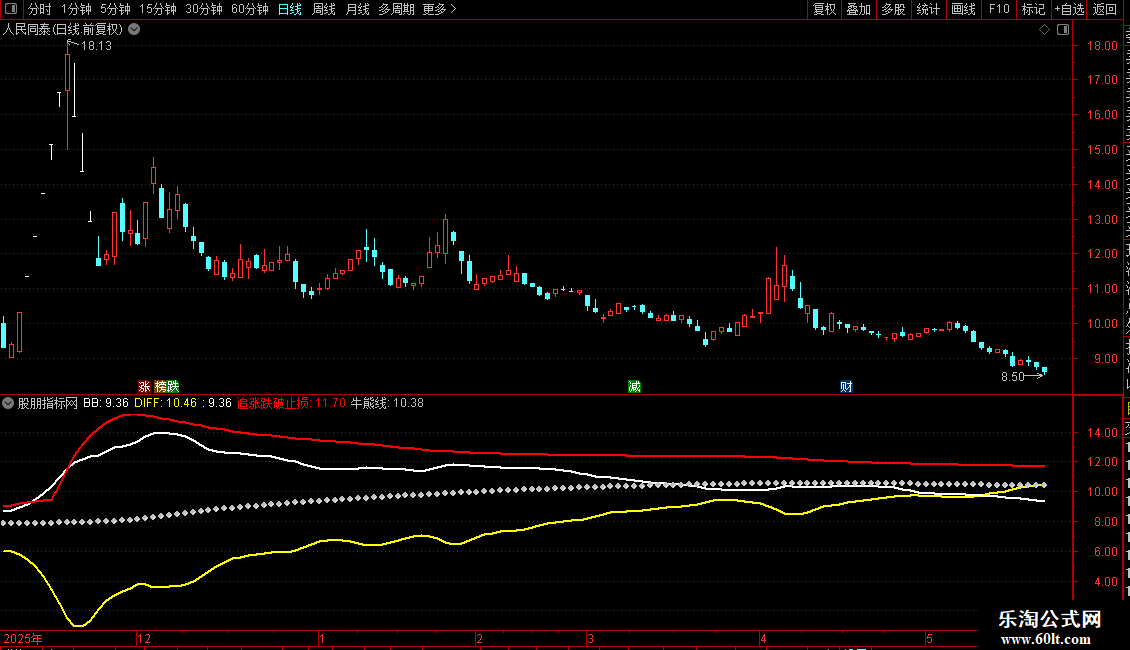Screen dimensions: 1130x650
Task: Click the DIFF: 10.46 indicator value
Action: tap(166, 403)
